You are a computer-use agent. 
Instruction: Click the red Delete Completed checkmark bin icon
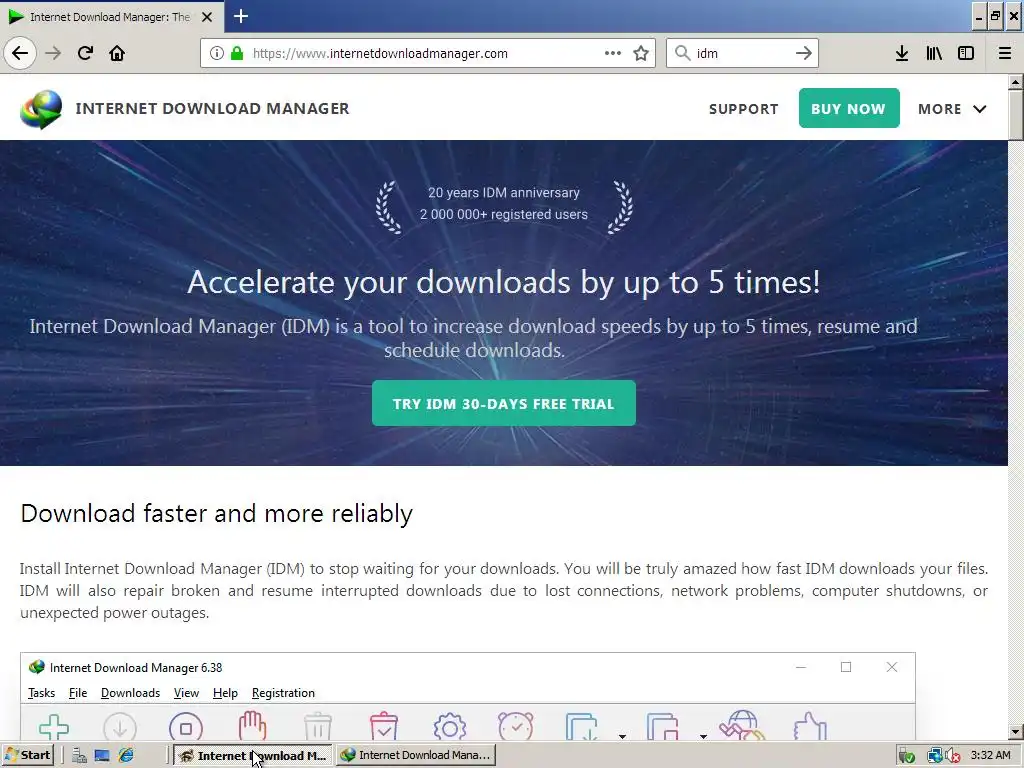pyautogui.click(x=384, y=726)
